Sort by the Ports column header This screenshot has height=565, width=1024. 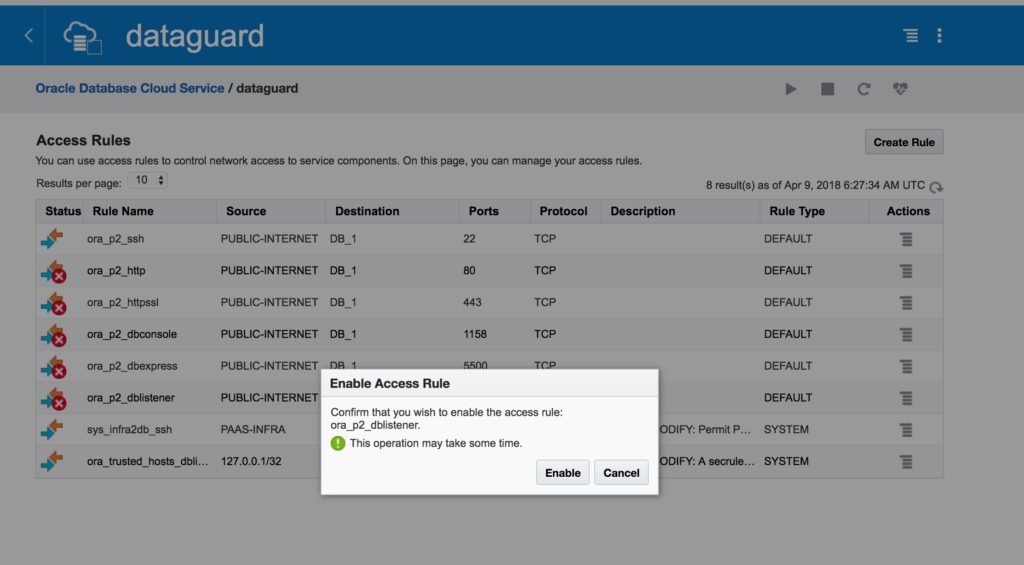[x=484, y=211]
